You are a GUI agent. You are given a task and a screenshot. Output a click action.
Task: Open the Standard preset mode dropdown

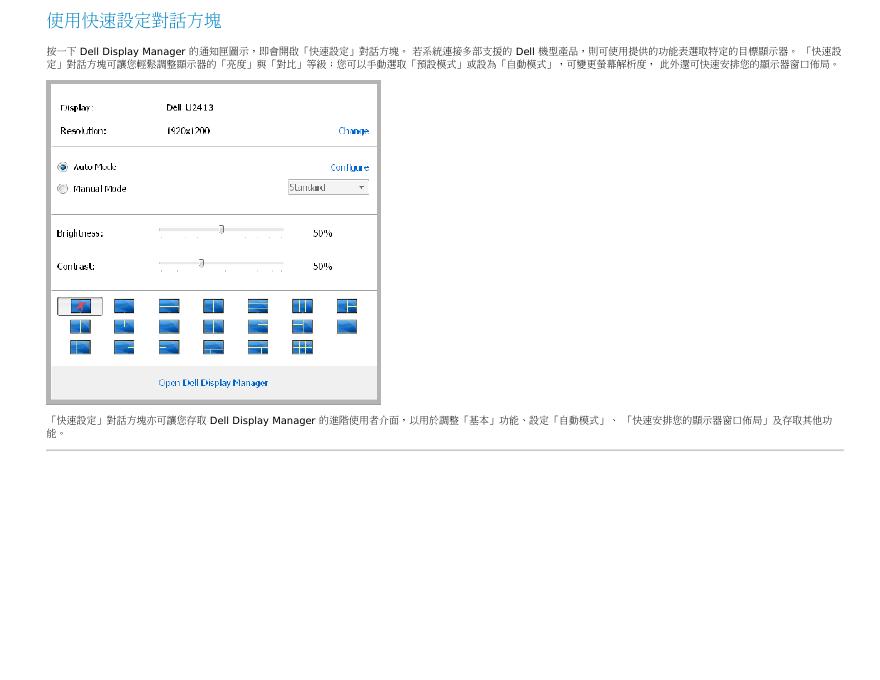point(328,188)
